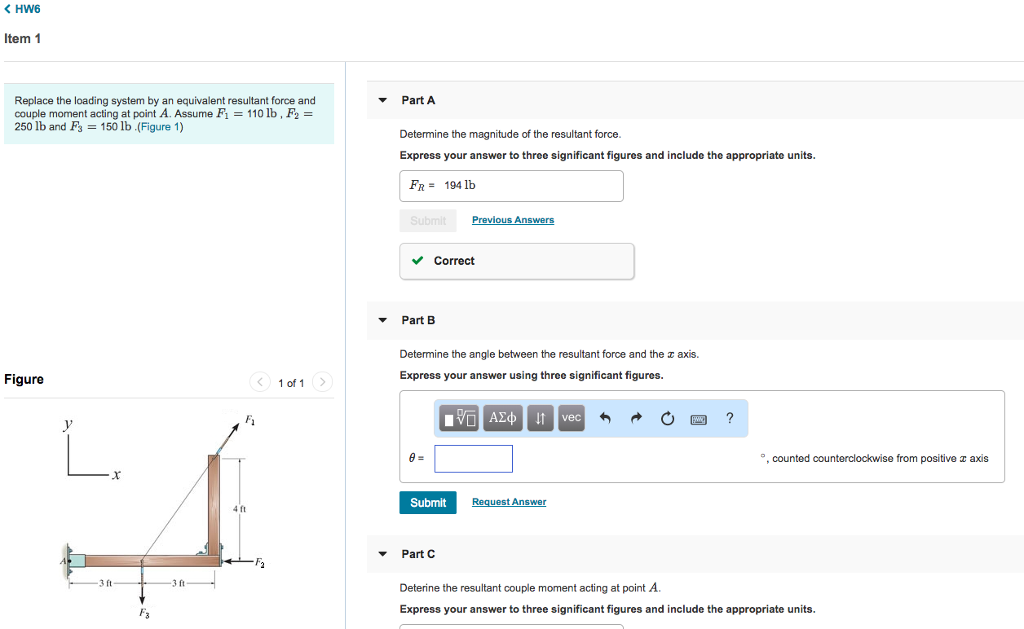Click inside the theta answer input field
The image size is (1024, 629).
(x=473, y=458)
